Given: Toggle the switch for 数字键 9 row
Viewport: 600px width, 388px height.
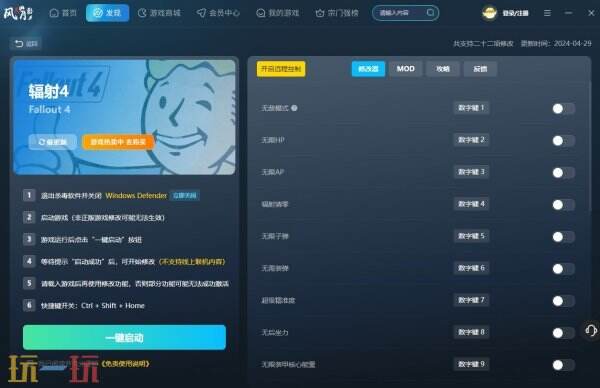Looking at the screenshot, I should (563, 365).
